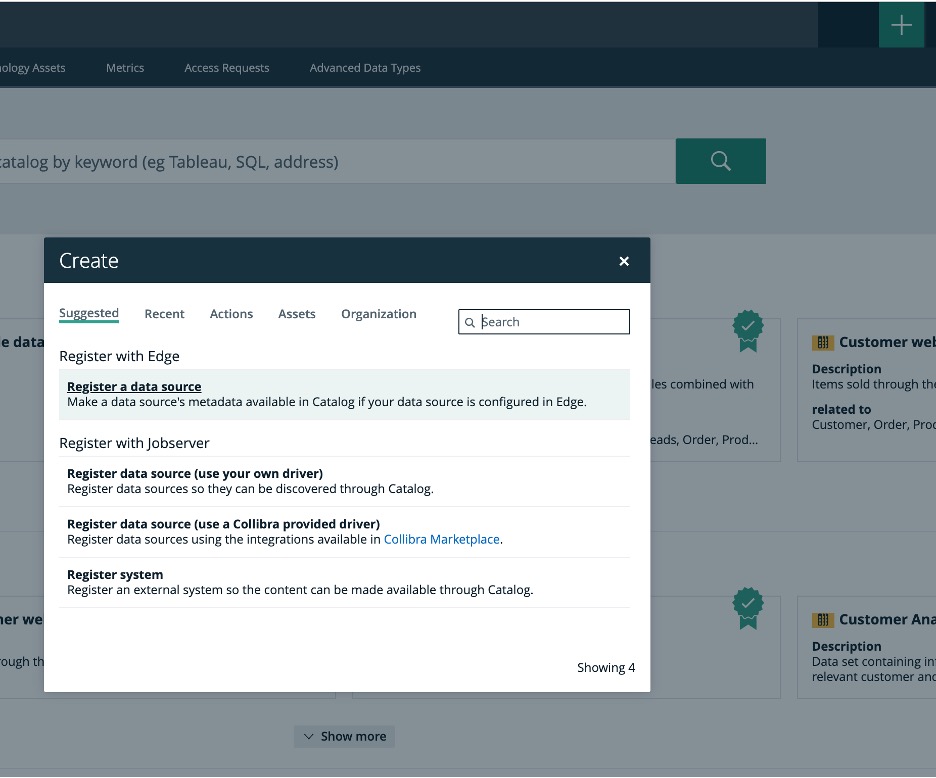Click the Customer Analytics data set icon
This screenshot has height=778, width=936.
click(x=823, y=620)
